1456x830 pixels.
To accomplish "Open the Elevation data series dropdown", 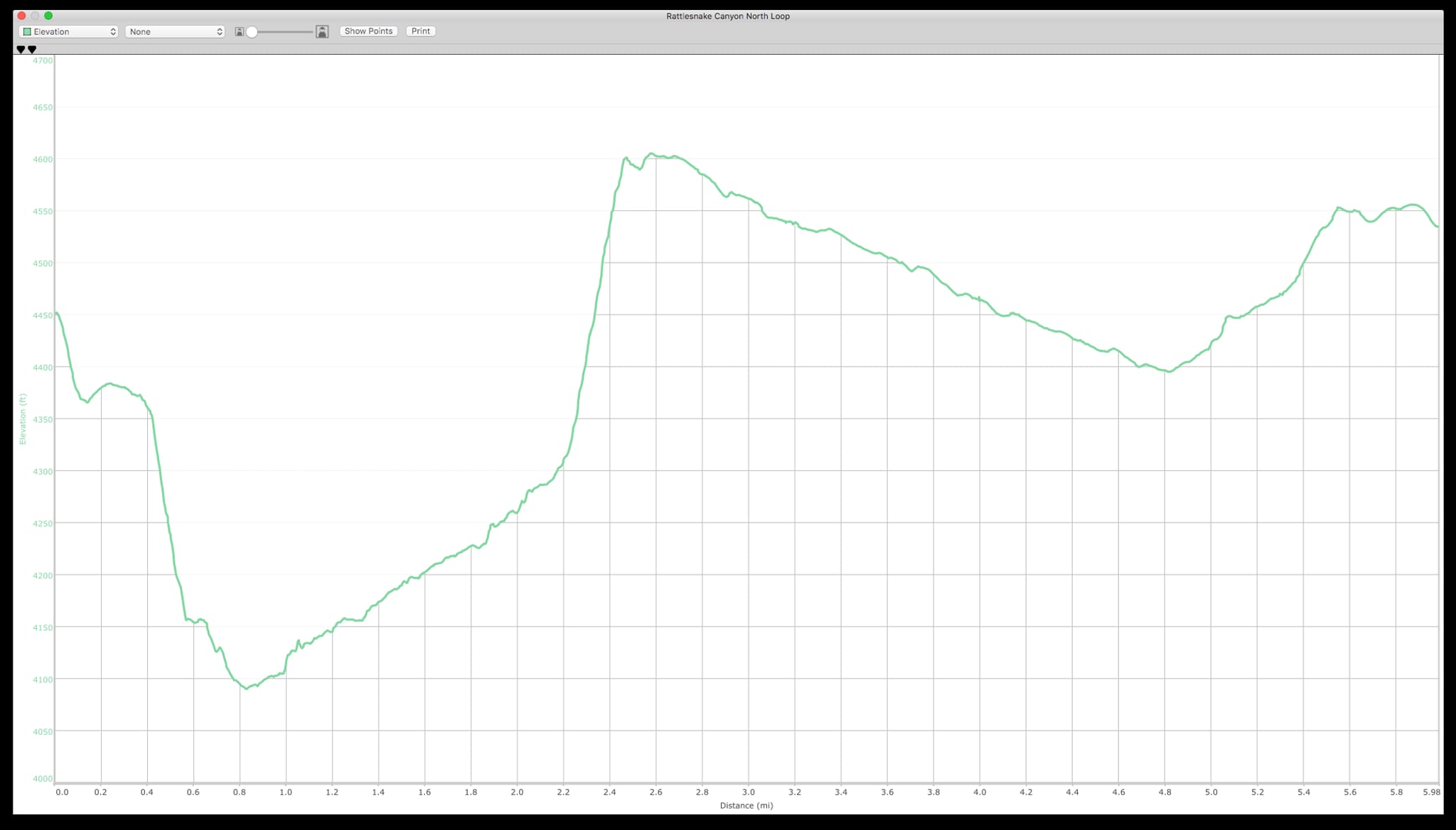I will pos(68,31).
